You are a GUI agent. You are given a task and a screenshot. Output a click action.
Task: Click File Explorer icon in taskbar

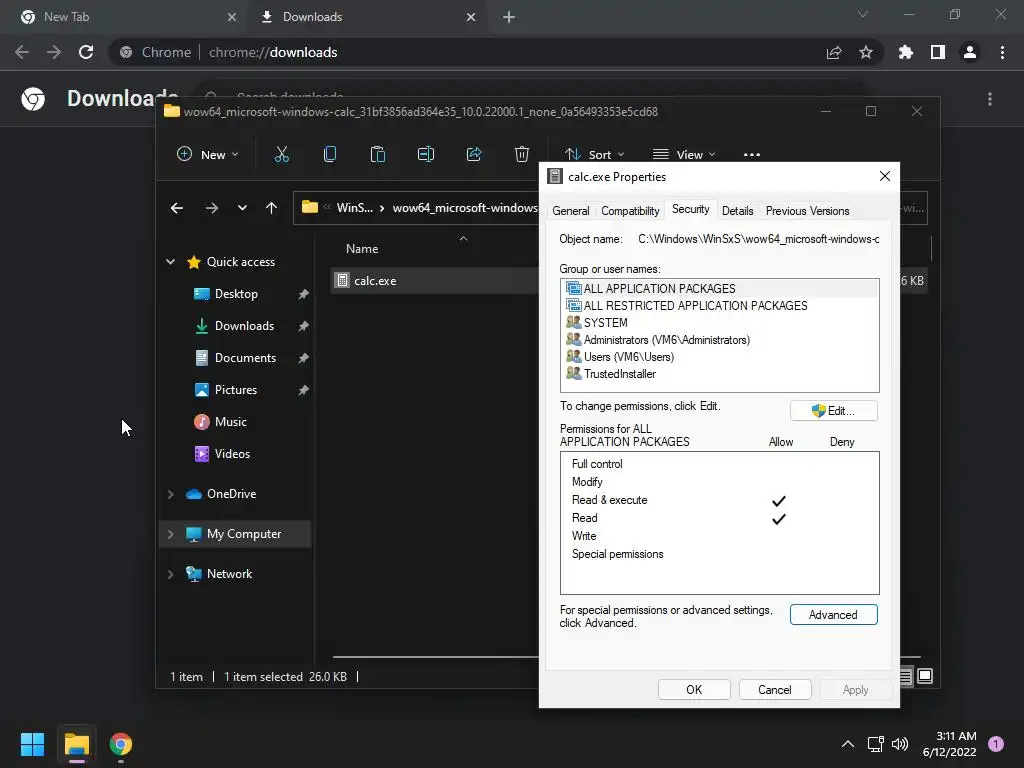pos(76,744)
